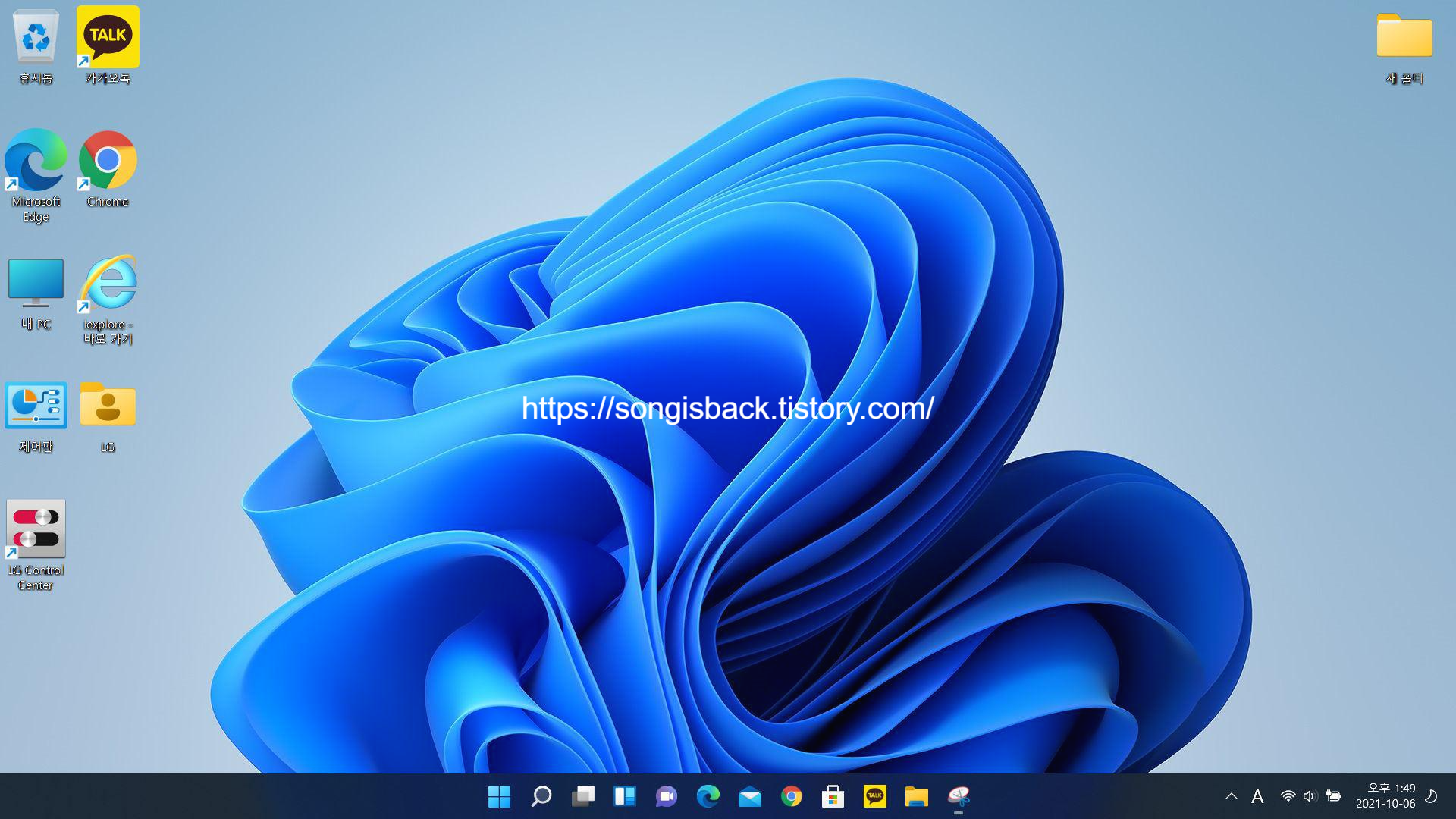This screenshot has height=819, width=1456.
Task: Open taskbar Search magnifier
Action: point(541,796)
